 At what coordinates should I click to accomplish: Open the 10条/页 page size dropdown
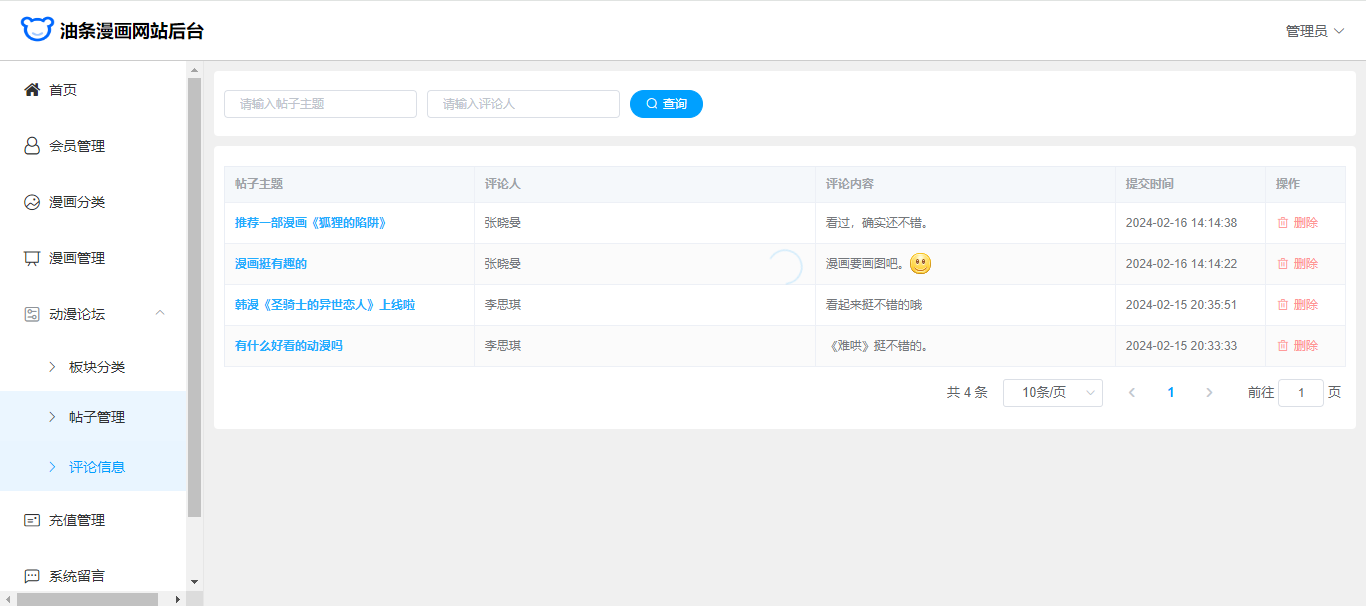[x=1052, y=393]
